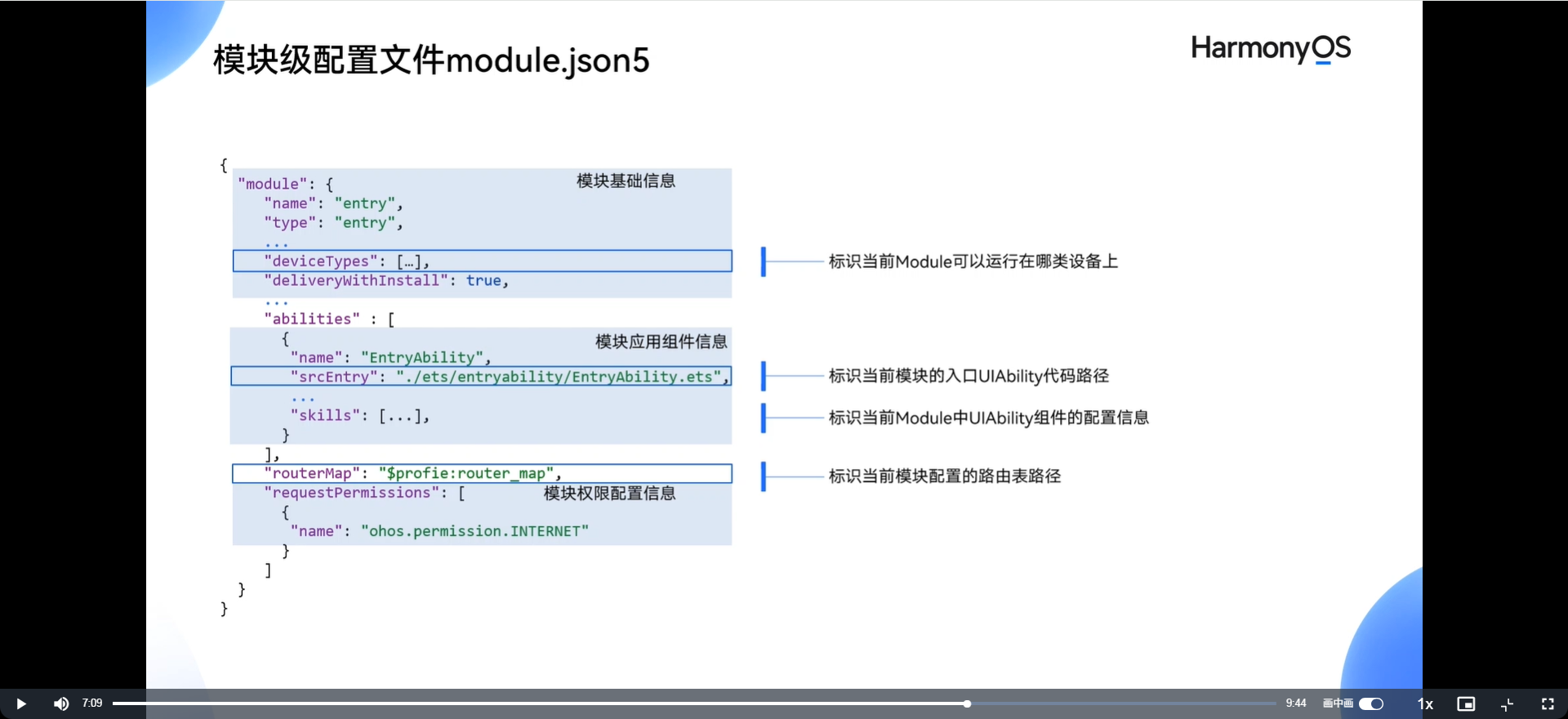Click the "abilities" : [ code line

329,319
